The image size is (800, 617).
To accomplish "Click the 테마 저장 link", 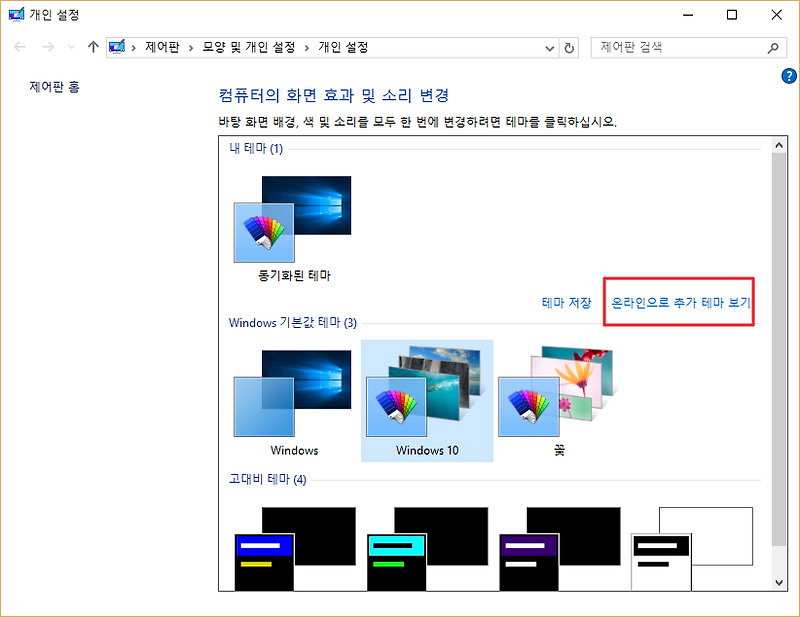I will point(566,303).
